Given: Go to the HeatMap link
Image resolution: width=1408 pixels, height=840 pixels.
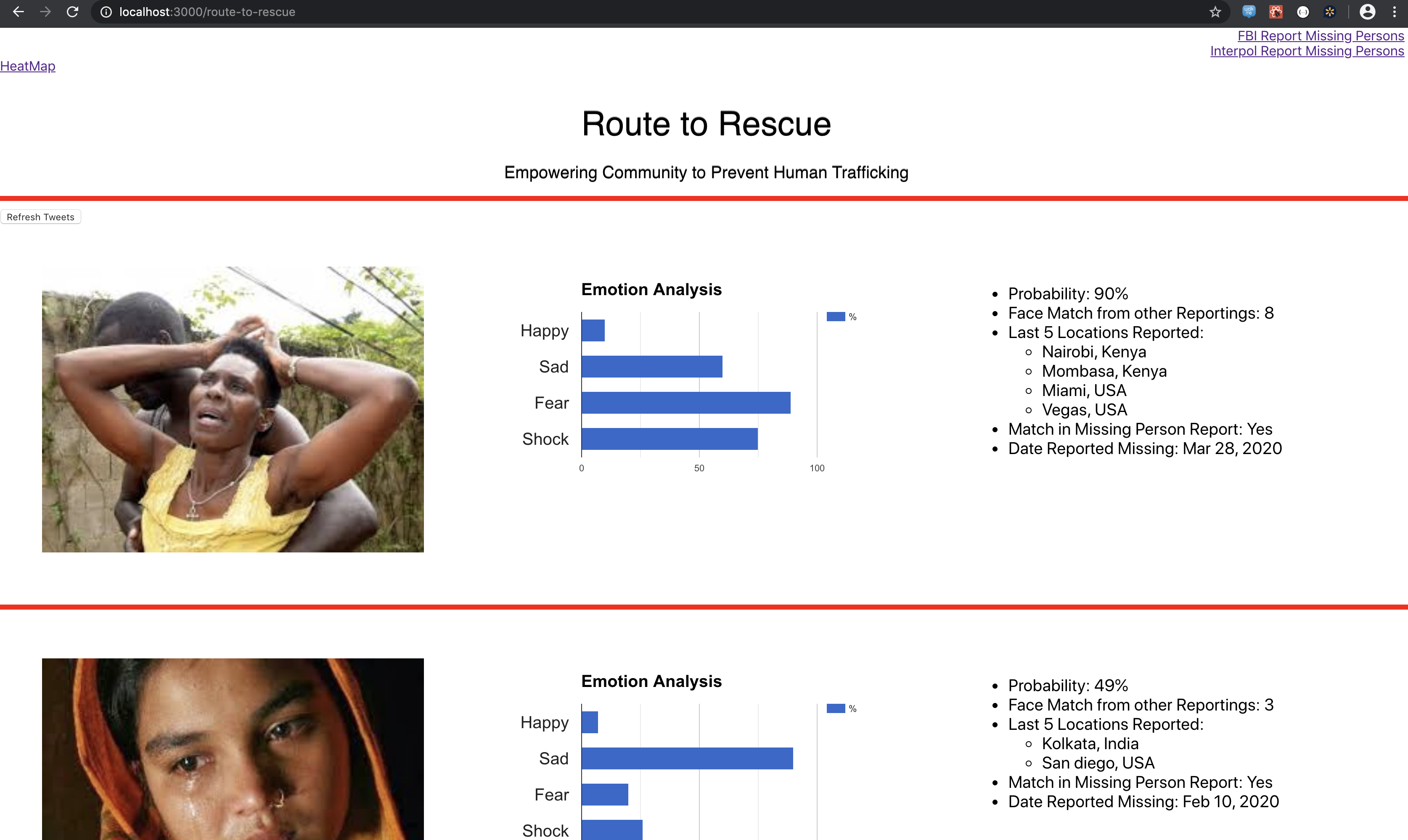Looking at the screenshot, I should [x=28, y=66].
